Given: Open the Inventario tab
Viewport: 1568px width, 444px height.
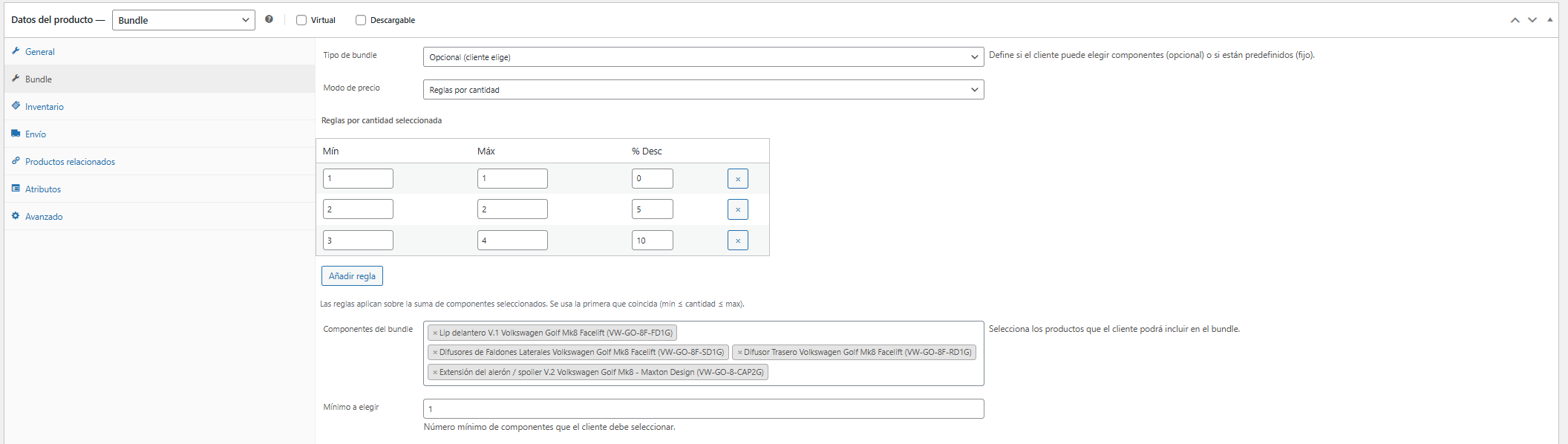Looking at the screenshot, I should (160, 107).
